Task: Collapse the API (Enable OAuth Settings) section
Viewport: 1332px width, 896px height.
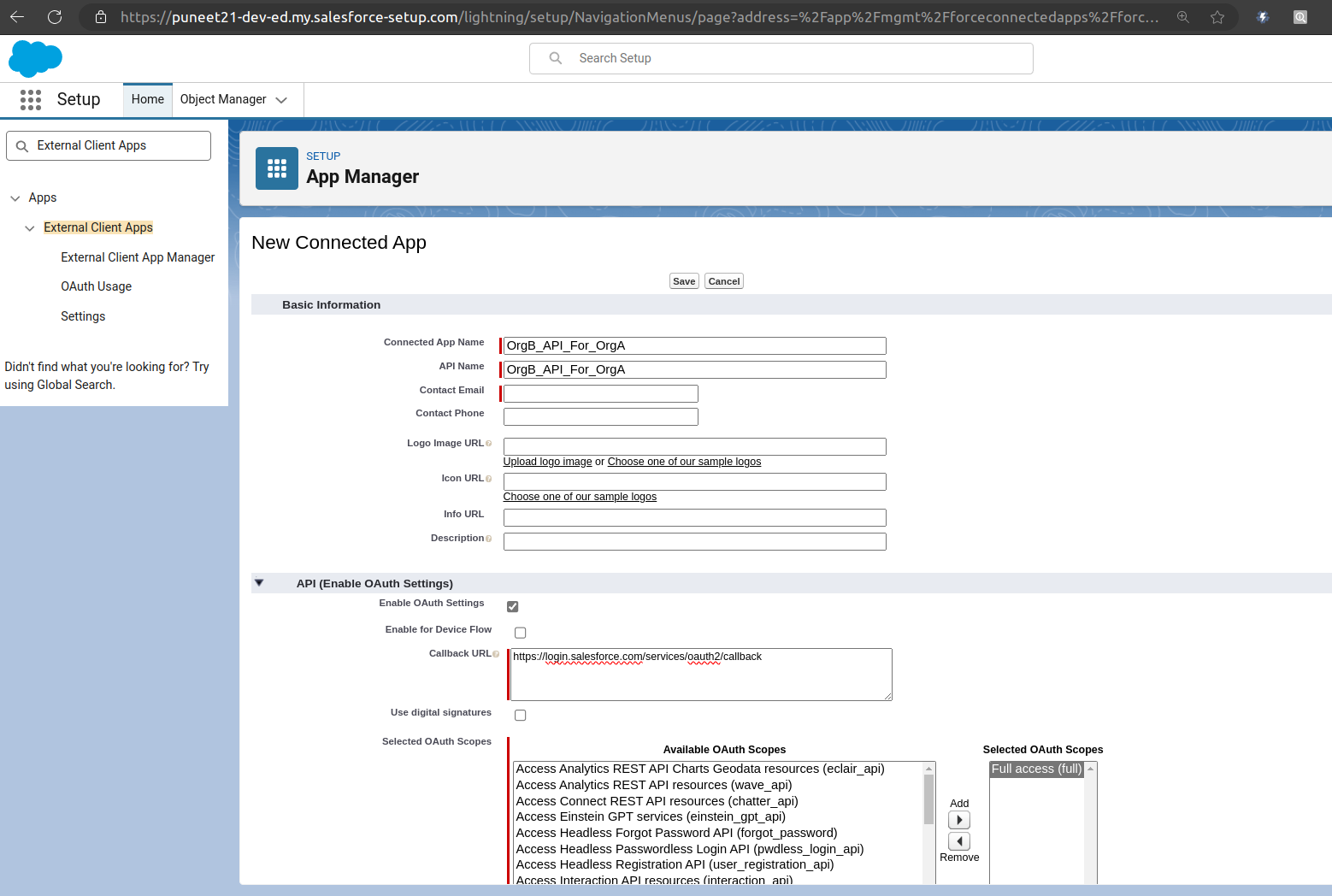Action: click(259, 582)
